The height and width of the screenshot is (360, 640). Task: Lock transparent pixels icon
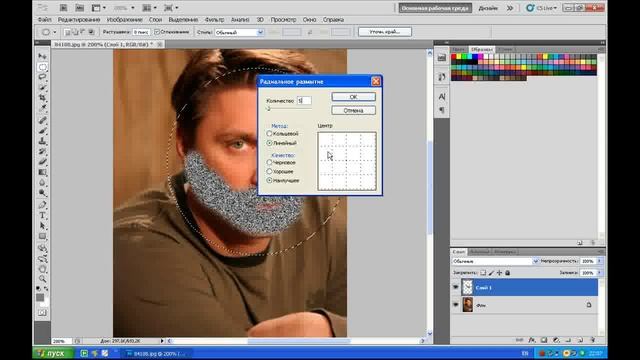tap(483, 273)
